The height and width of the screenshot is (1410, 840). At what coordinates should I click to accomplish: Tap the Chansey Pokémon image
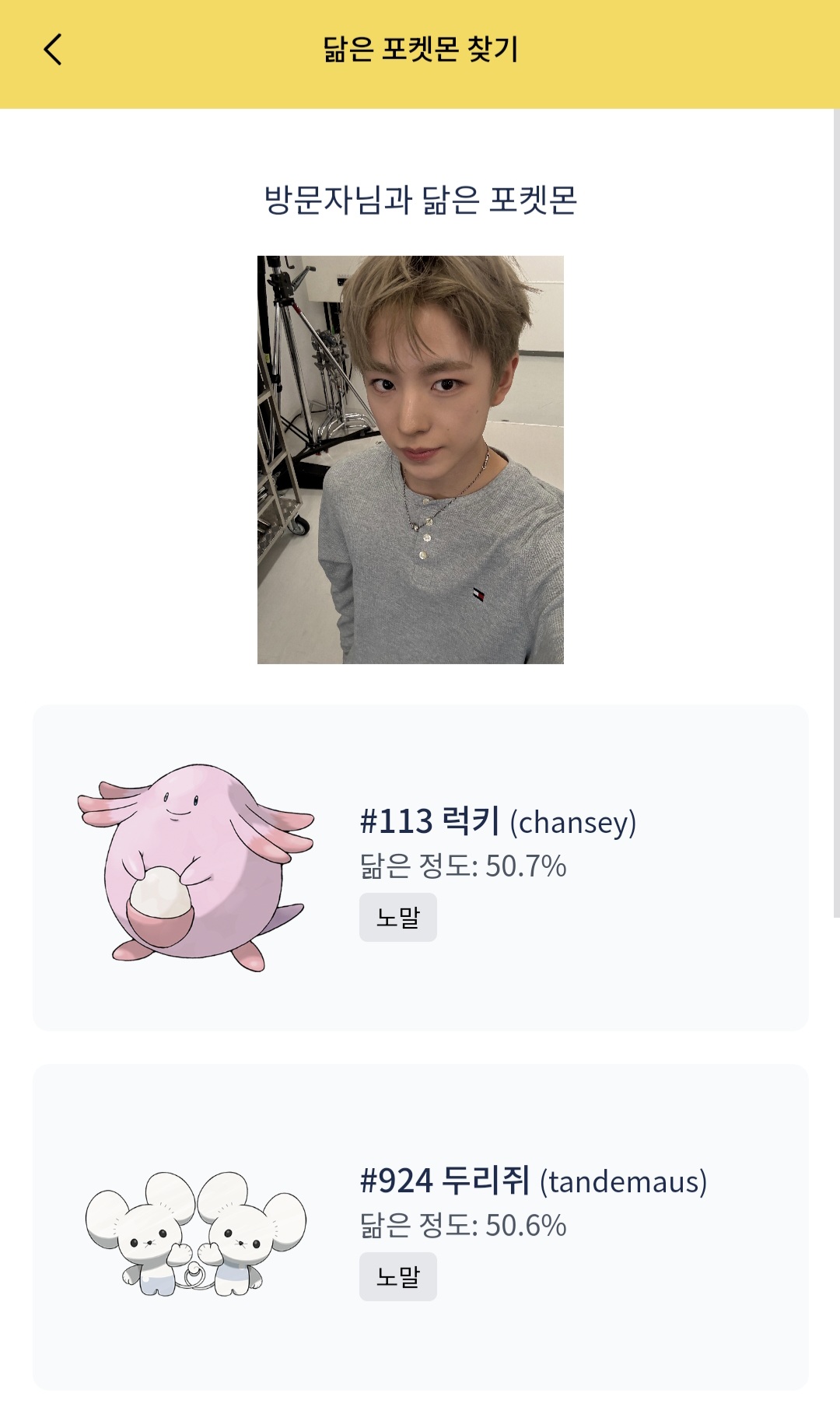click(x=195, y=867)
